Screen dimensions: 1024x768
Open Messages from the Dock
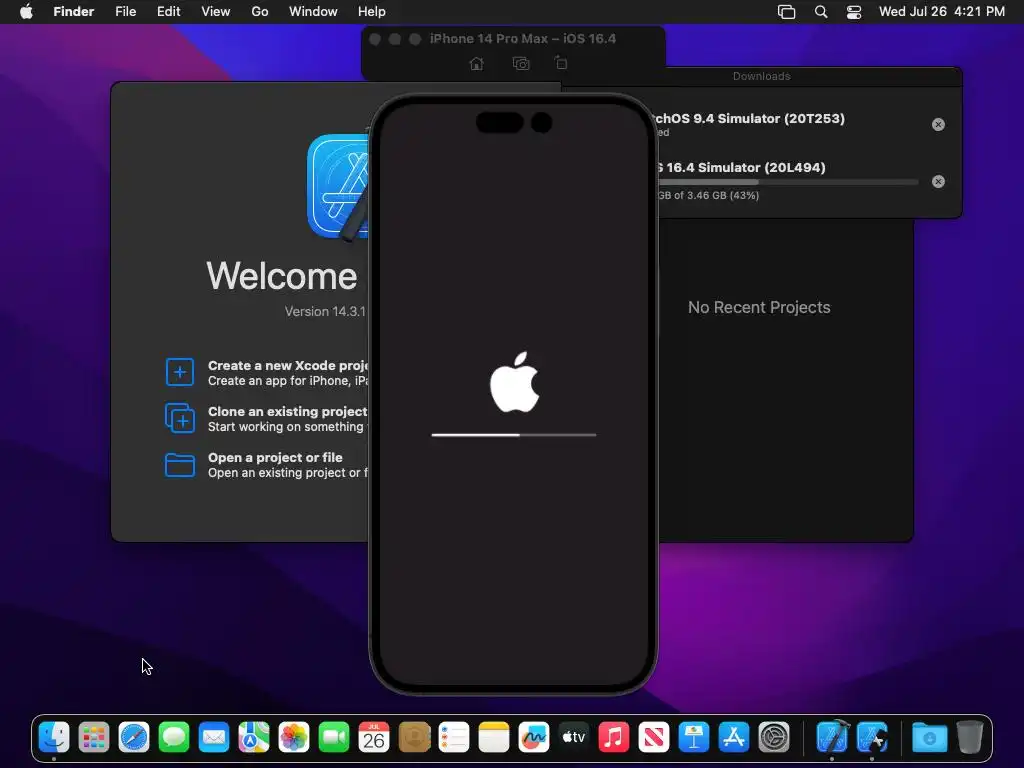pyautogui.click(x=174, y=738)
